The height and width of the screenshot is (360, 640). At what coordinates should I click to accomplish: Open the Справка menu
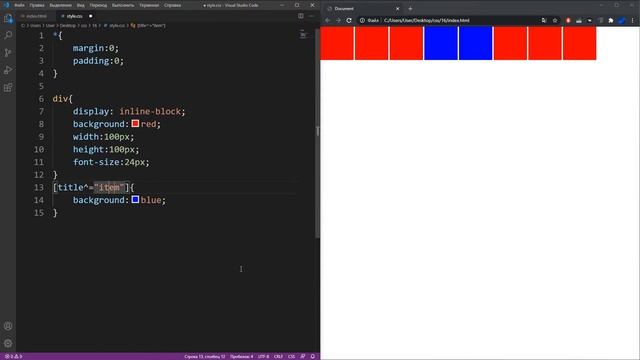coord(172,5)
